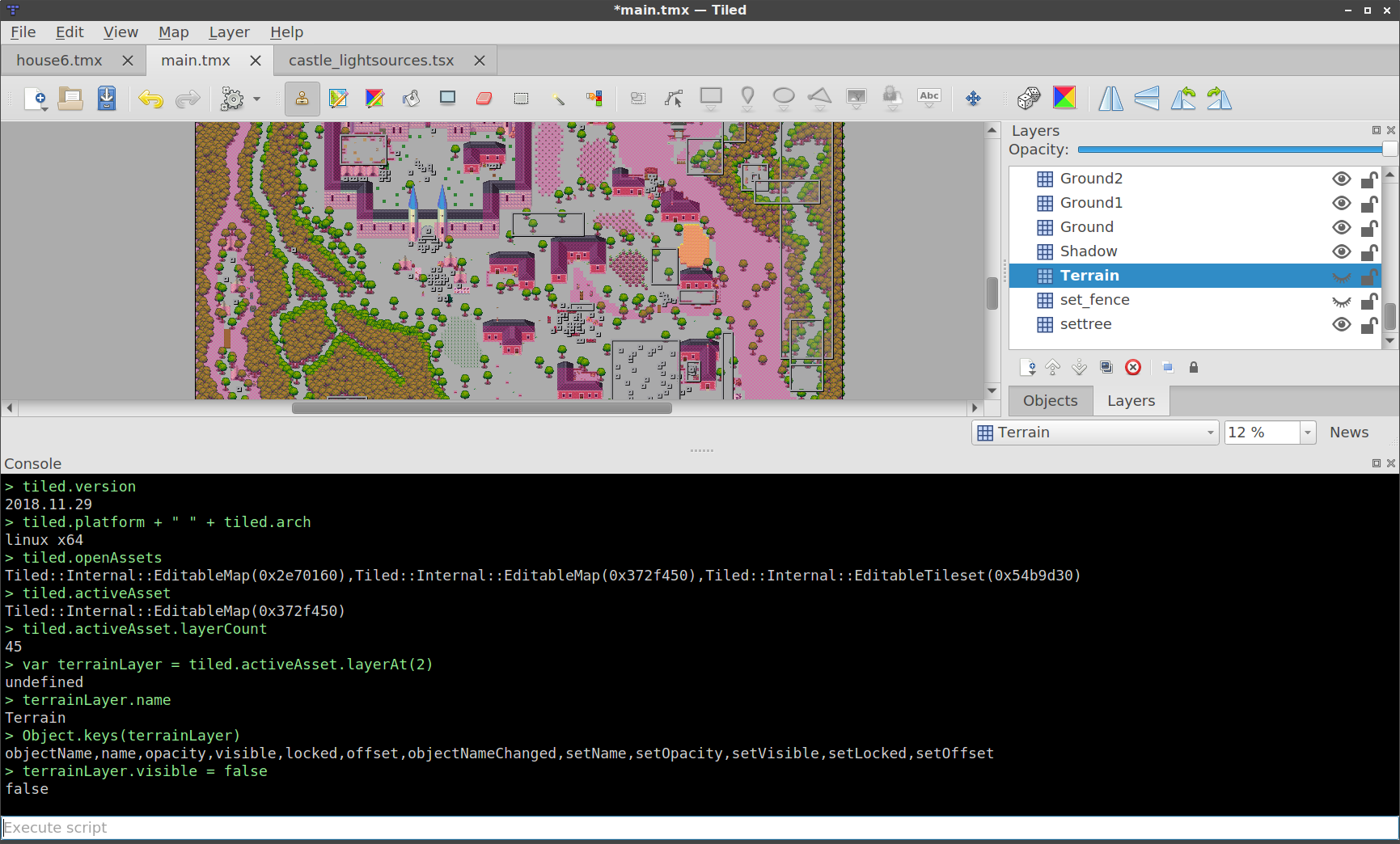Lock the Ground2 layer
This screenshot has height=844, width=1400.
click(x=1370, y=179)
